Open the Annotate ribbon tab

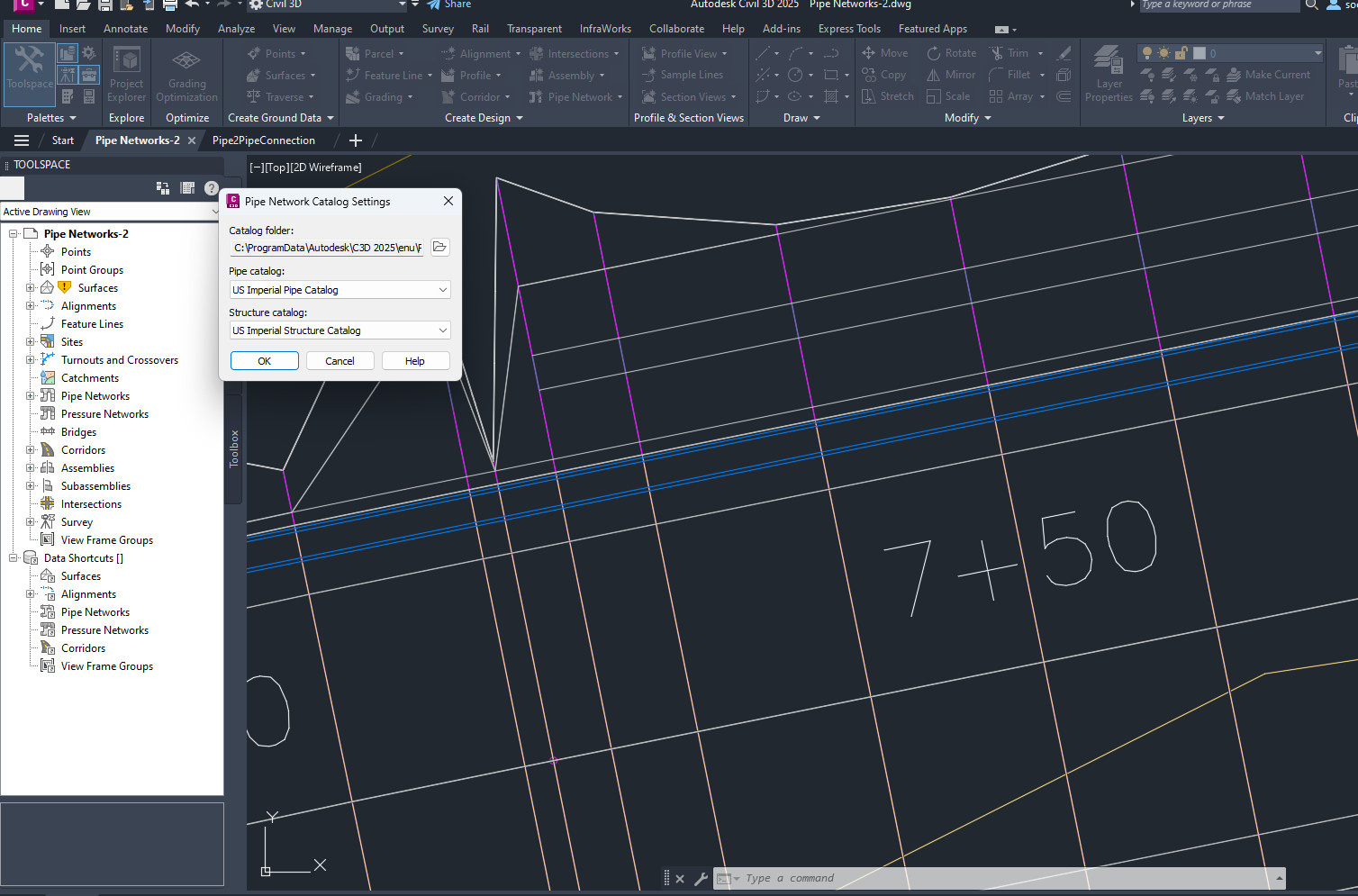pos(125,29)
